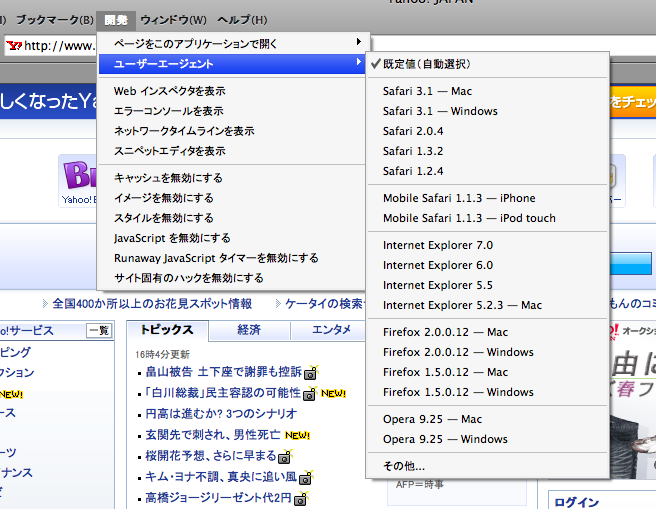Open キム・ヨナ不調、真央に追い風 headline
This screenshot has width=656, height=509.
(221, 476)
